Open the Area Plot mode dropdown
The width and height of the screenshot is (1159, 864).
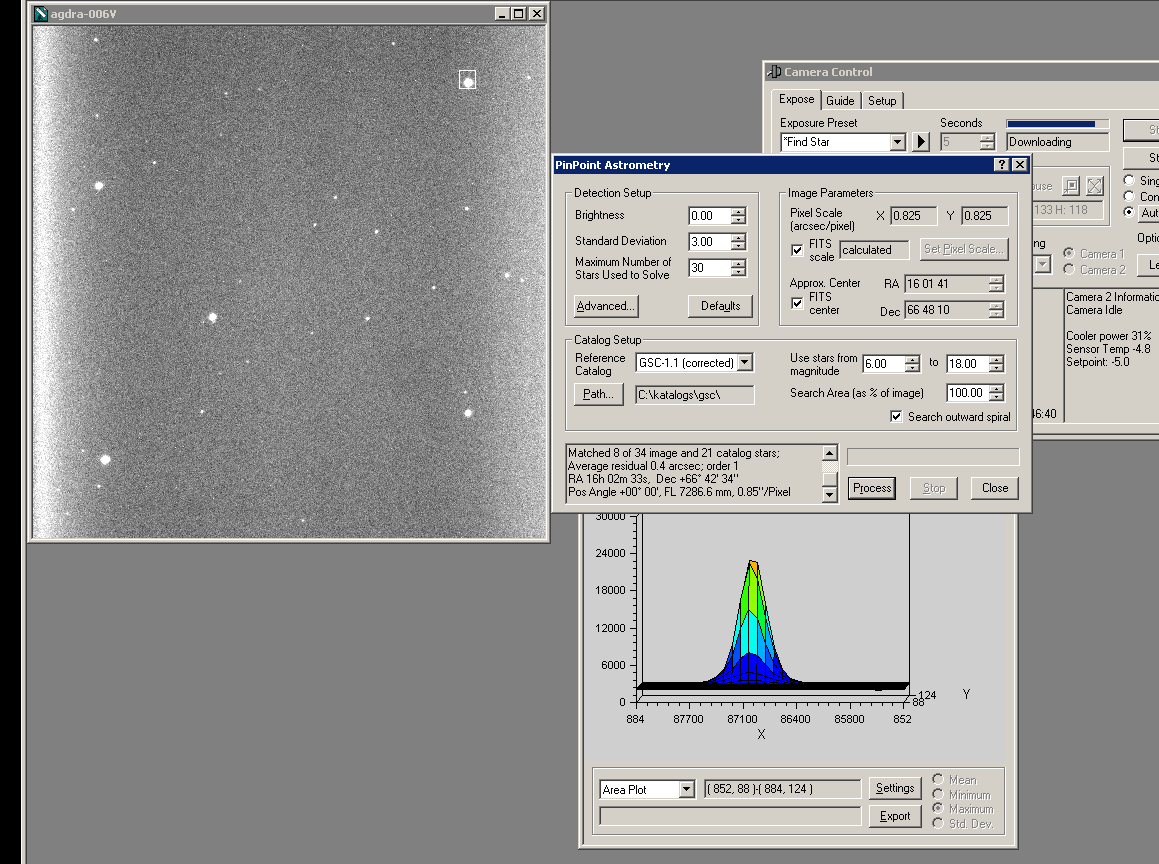[x=686, y=790]
